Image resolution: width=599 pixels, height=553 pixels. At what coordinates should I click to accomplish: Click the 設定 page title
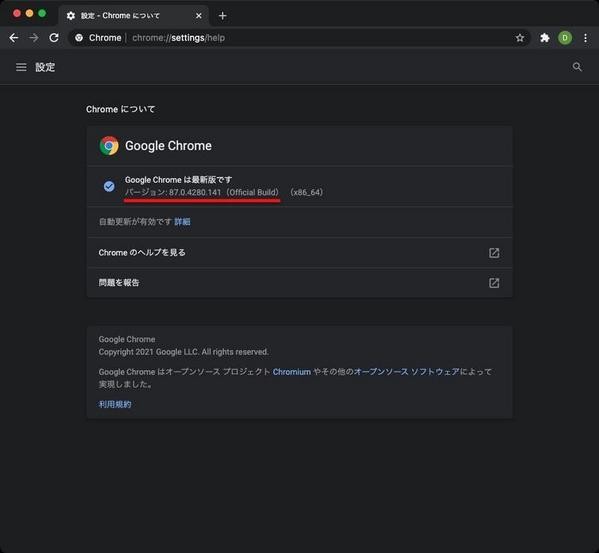[x=45, y=67]
